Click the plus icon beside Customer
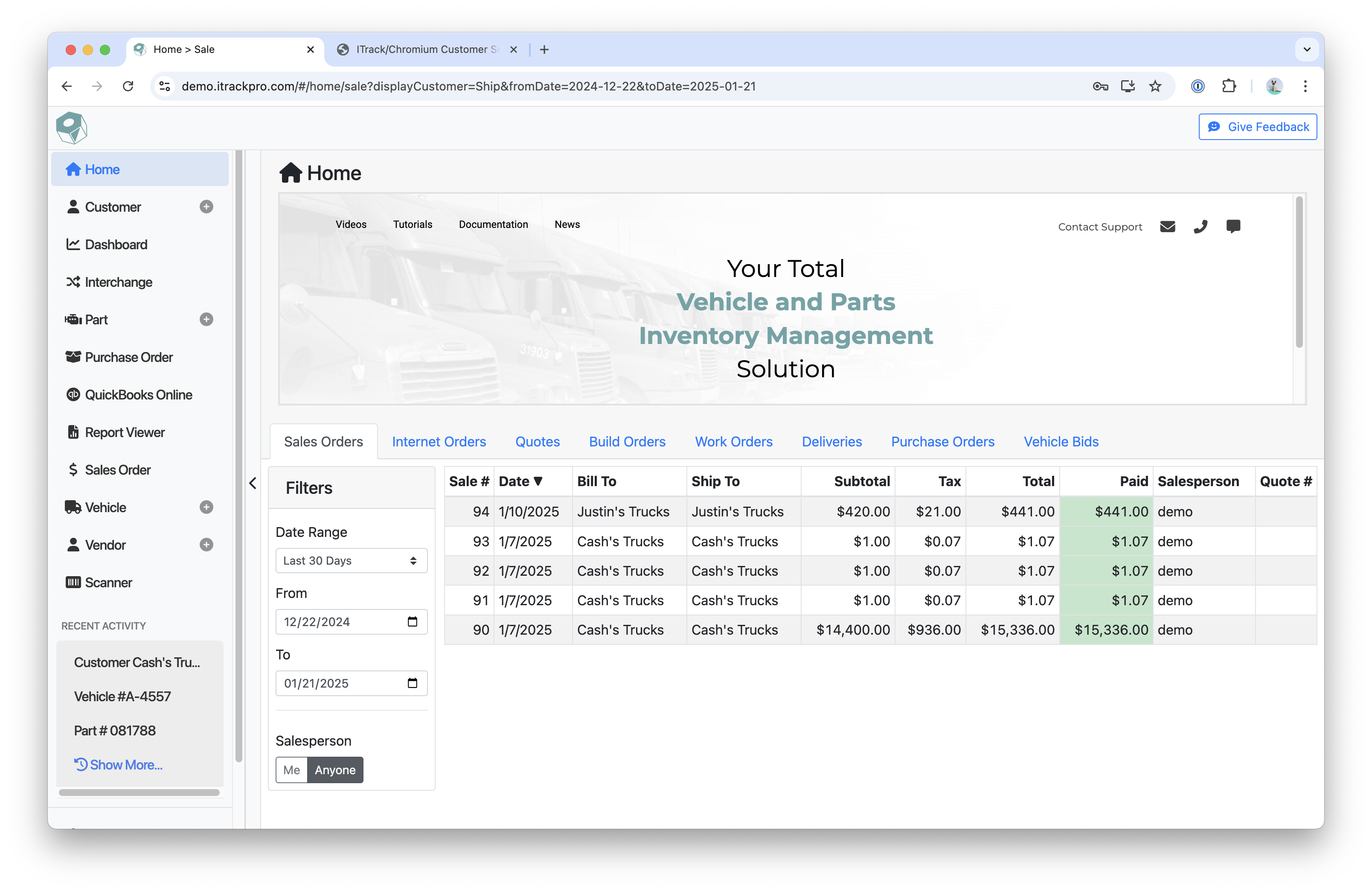This screenshot has width=1372, height=892. click(206, 207)
